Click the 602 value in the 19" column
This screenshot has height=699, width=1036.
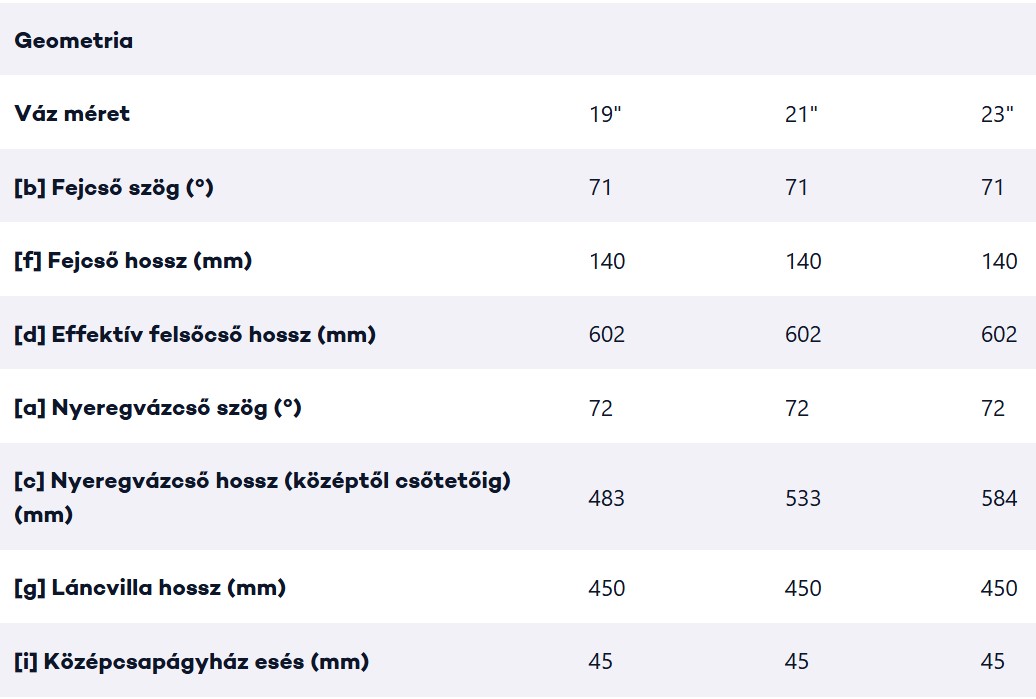tap(607, 334)
